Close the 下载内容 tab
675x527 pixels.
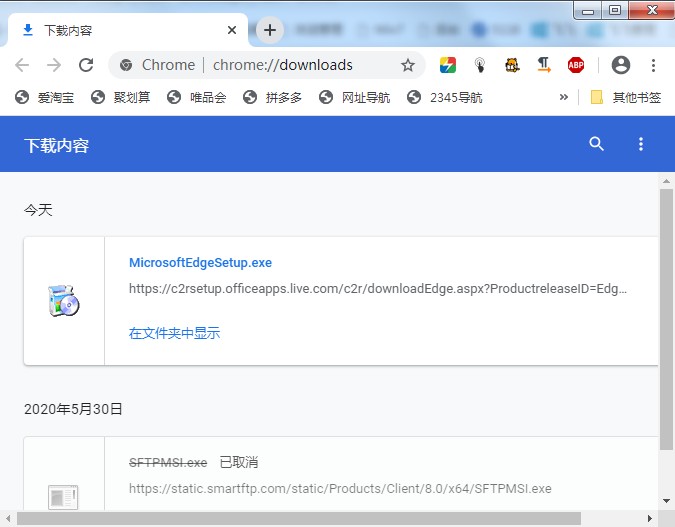[x=232, y=30]
